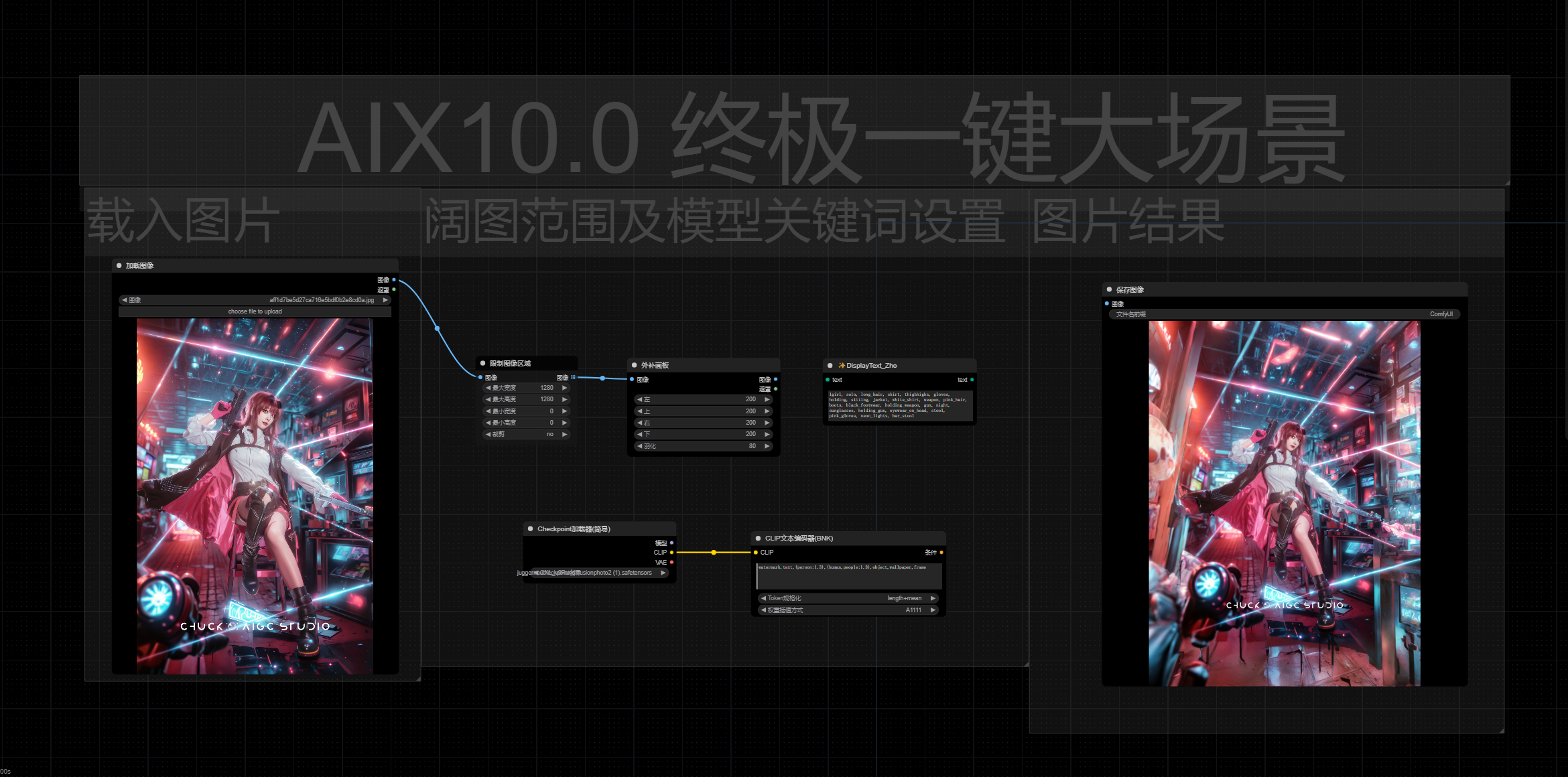The width and height of the screenshot is (1568, 777).
Task: Collapse the 保存图像 node via its title dot
Action: pyautogui.click(x=1109, y=290)
